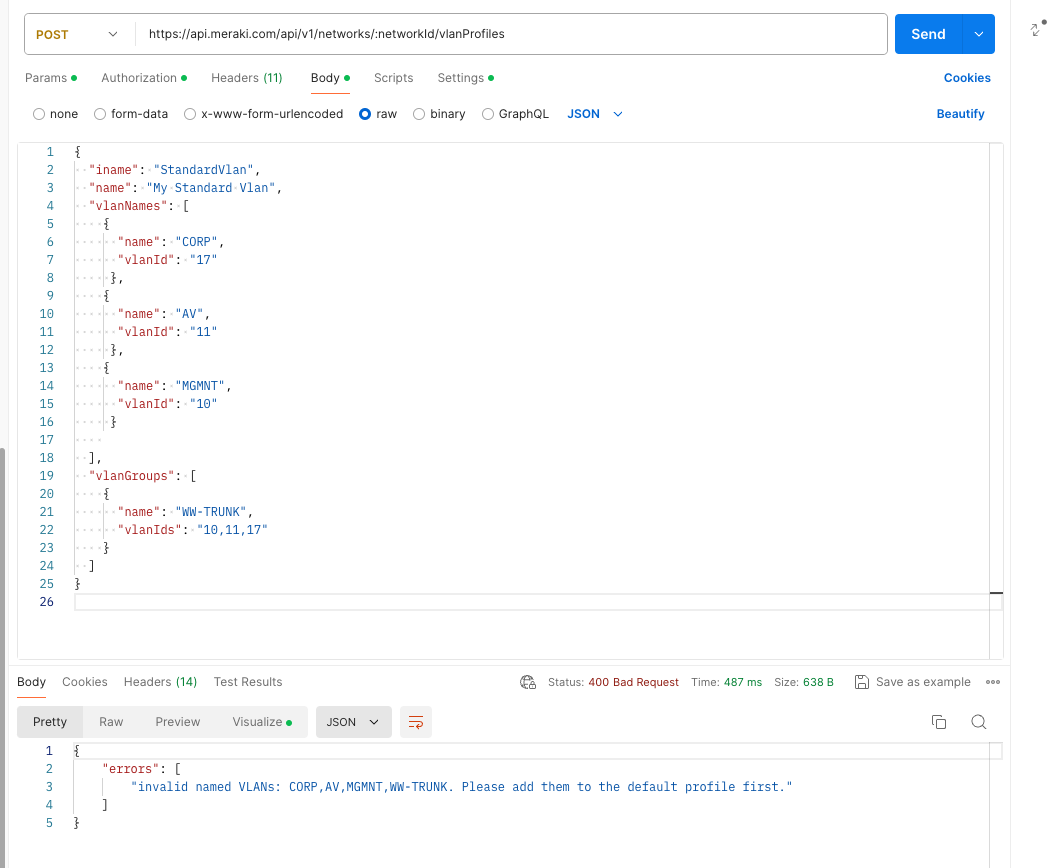The height and width of the screenshot is (868, 1048).
Task: Switch response view to Visualize
Action: 256,721
